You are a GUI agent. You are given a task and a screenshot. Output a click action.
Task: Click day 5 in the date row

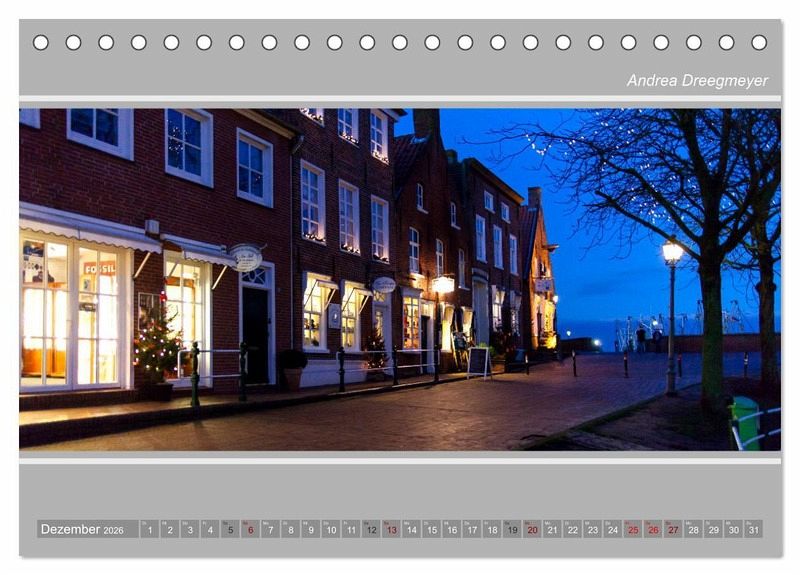(x=230, y=529)
